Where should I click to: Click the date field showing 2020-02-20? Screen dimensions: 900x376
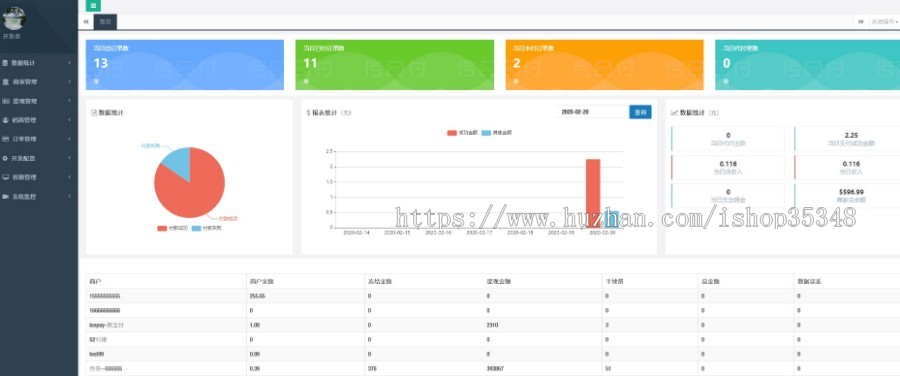click(x=593, y=112)
